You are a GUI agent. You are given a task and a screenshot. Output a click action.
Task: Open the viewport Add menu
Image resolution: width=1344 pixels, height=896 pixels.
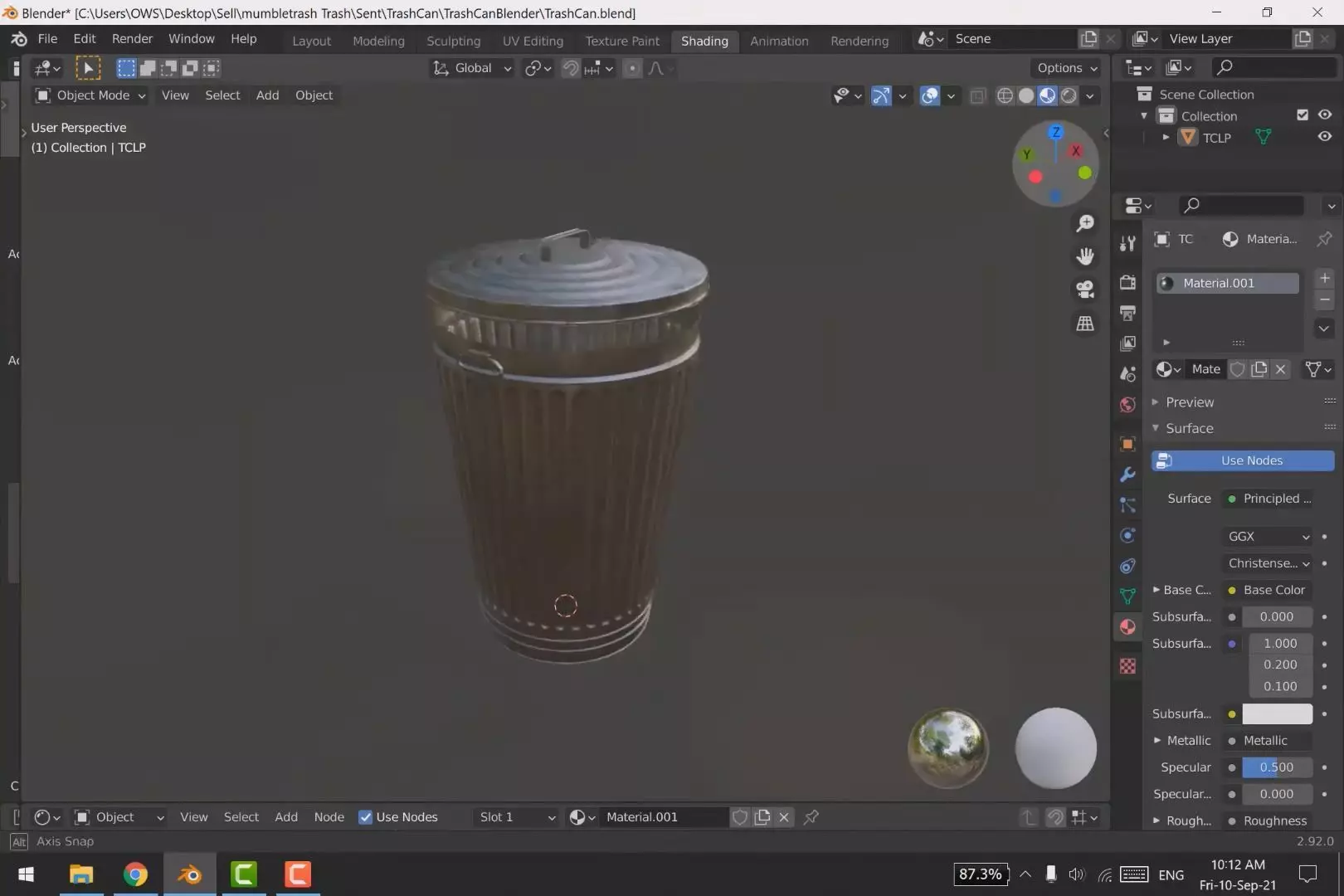267,95
